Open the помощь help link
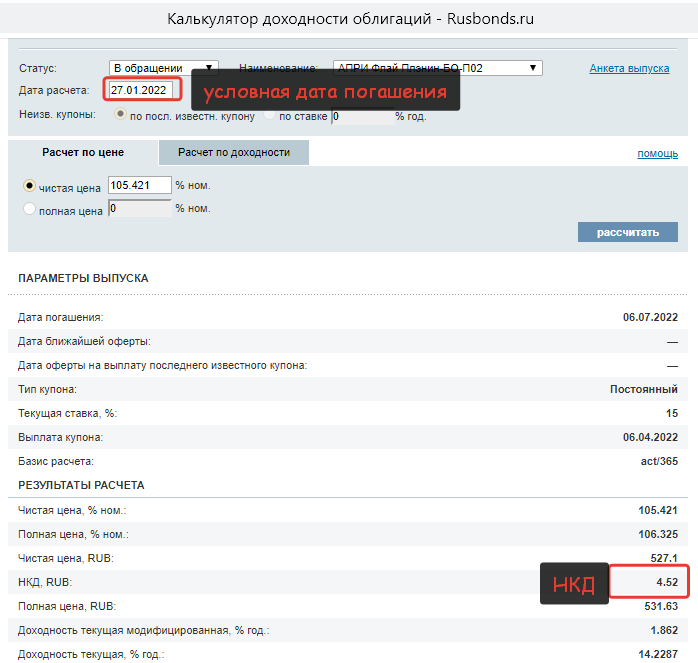 [657, 154]
